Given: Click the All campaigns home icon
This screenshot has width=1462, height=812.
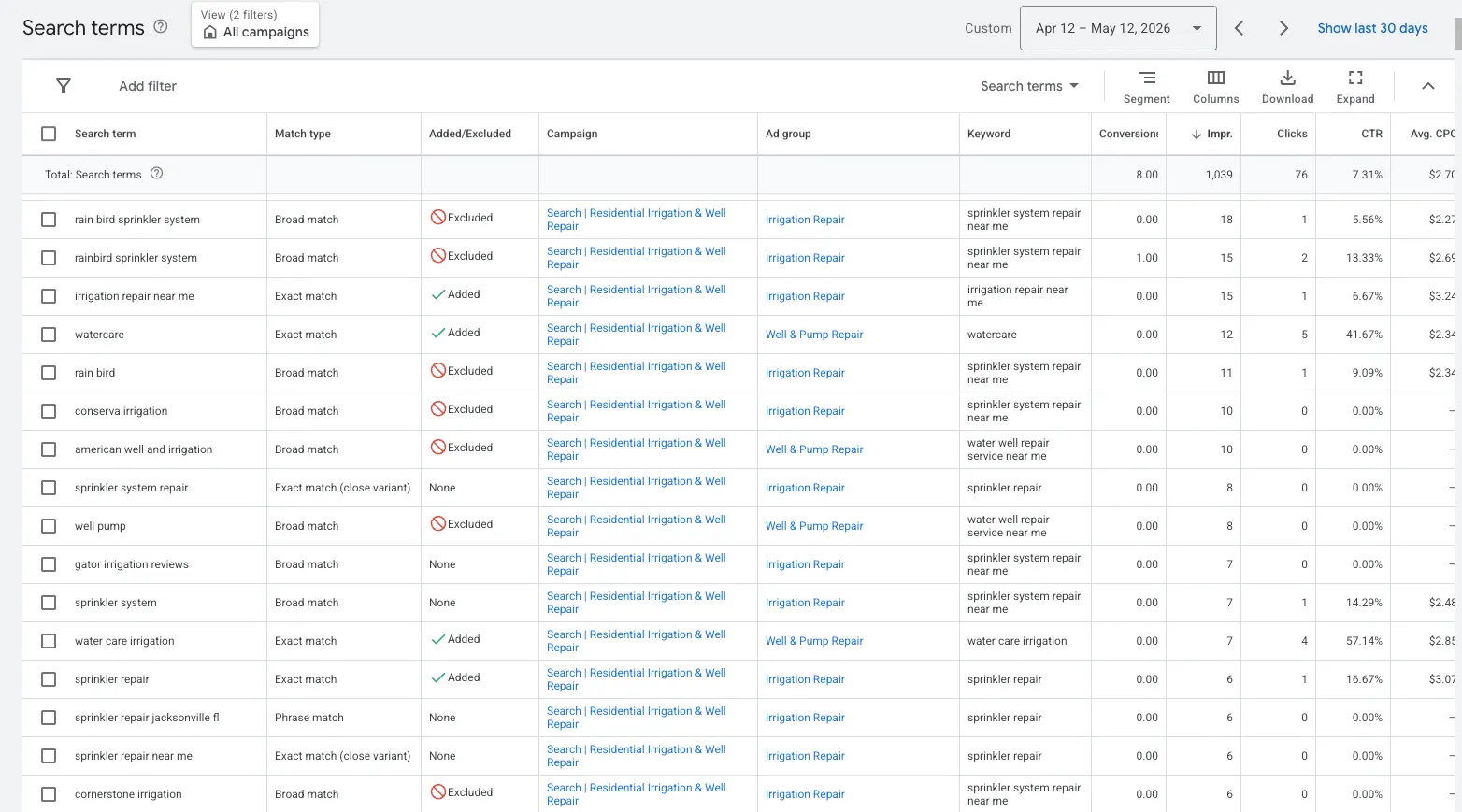Looking at the screenshot, I should (210, 32).
